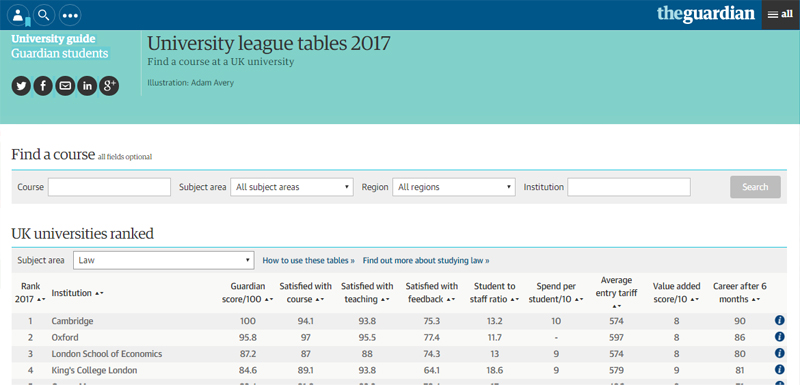Select King's College score 84.6
The width and height of the screenshot is (800, 385).
[247, 370]
